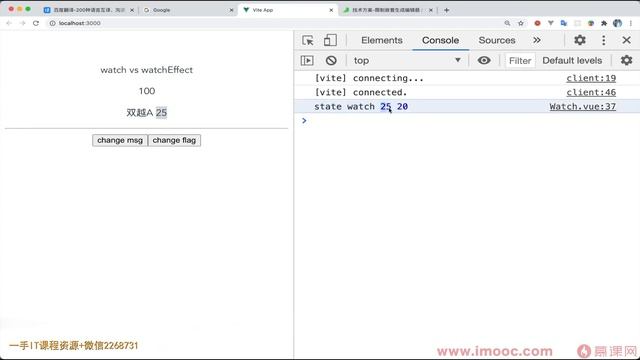Reload the page in browser toolbar

point(36,23)
